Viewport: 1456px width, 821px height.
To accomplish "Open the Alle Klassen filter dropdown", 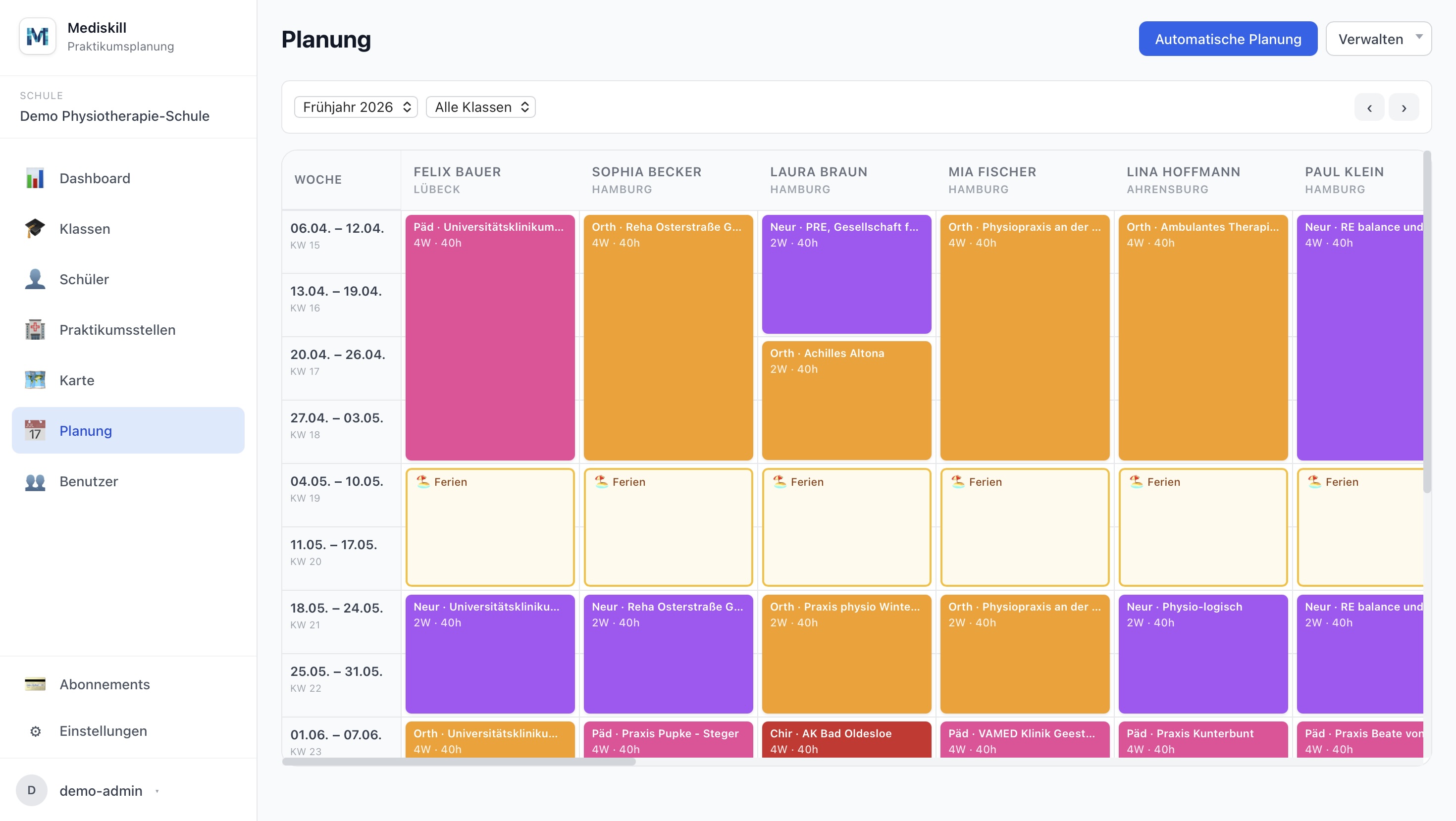I will [x=480, y=107].
